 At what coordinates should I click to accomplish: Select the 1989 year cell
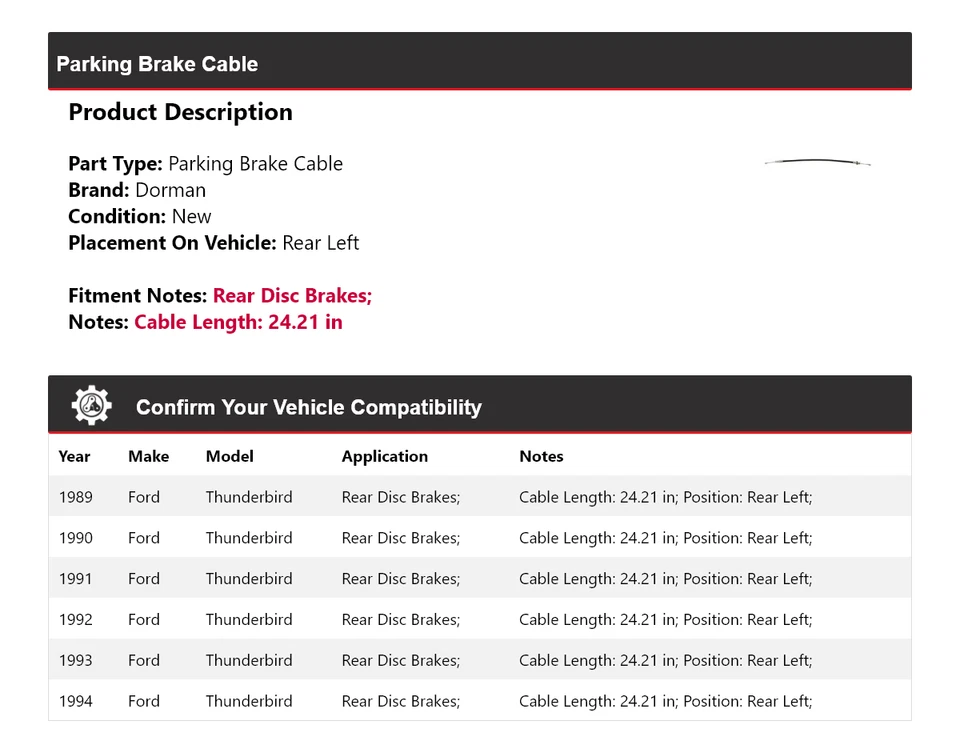click(x=75, y=497)
